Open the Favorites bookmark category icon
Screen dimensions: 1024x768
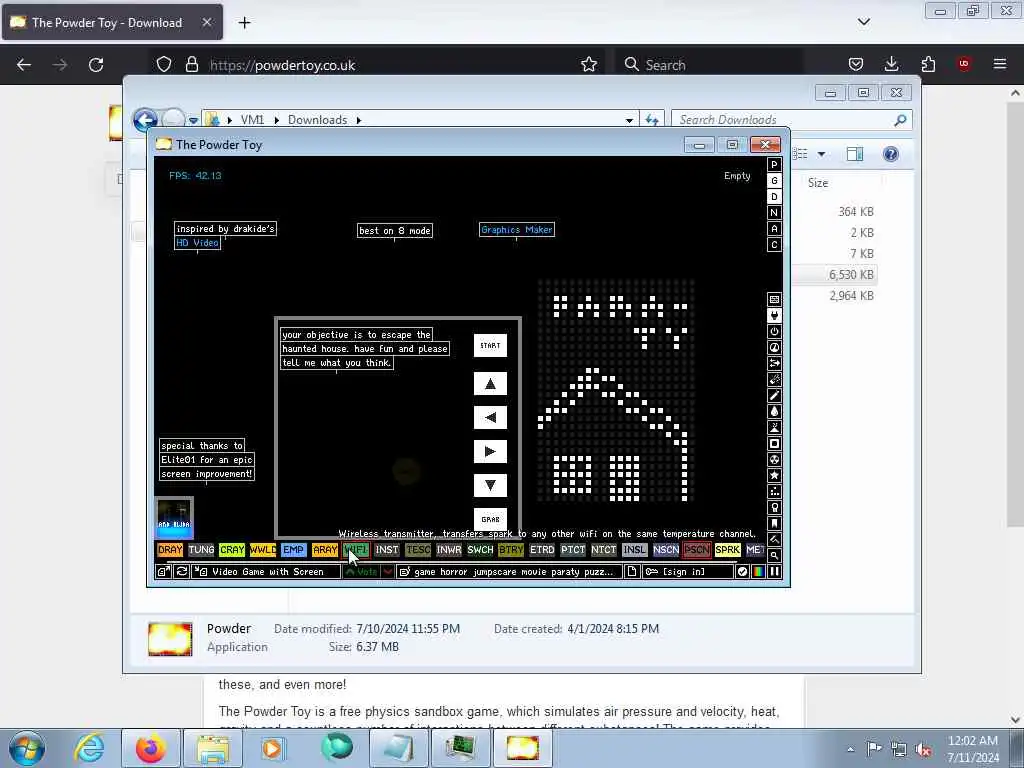pyautogui.click(x=774, y=524)
